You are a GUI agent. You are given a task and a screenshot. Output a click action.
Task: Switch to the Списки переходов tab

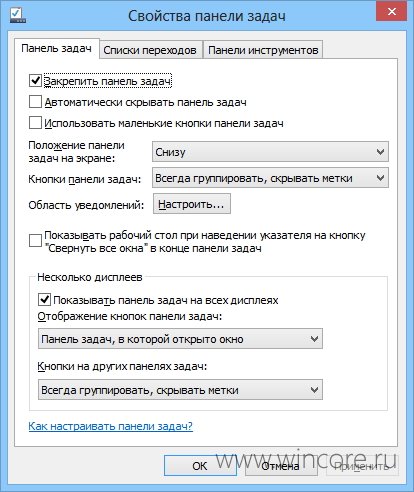150,50
